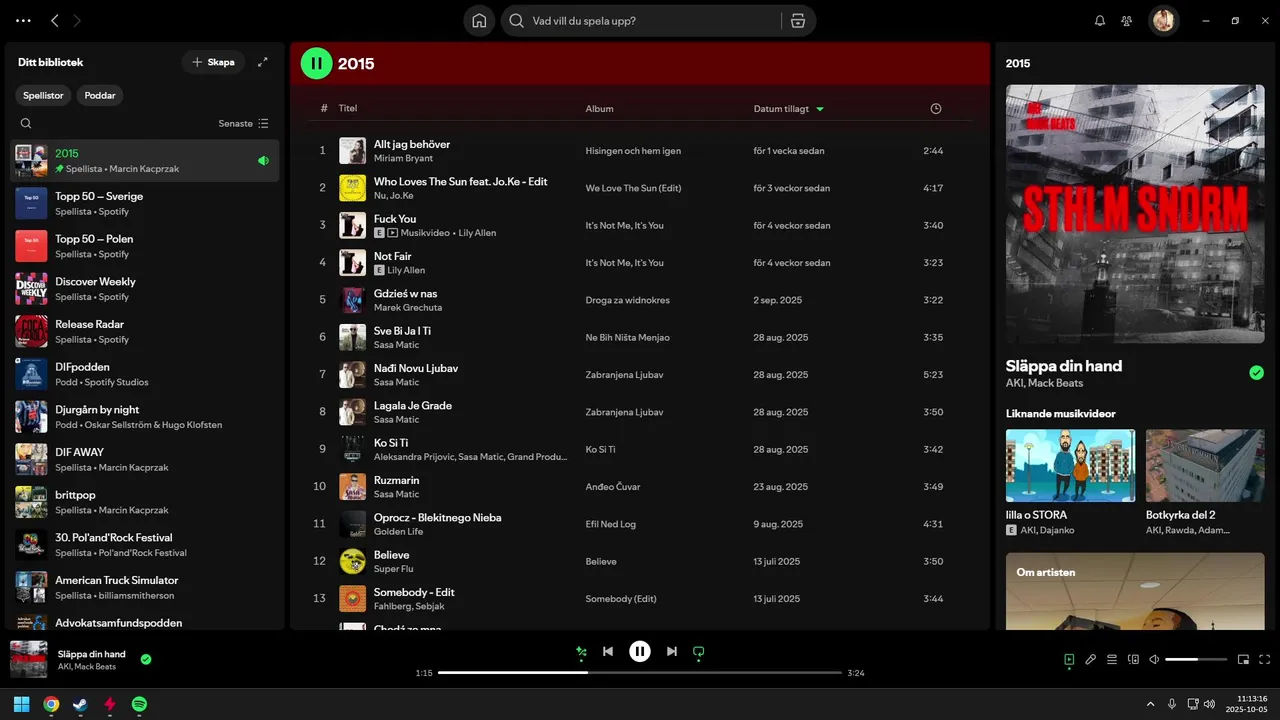
Task: Sort tracks by duration clock icon
Action: pos(936,109)
